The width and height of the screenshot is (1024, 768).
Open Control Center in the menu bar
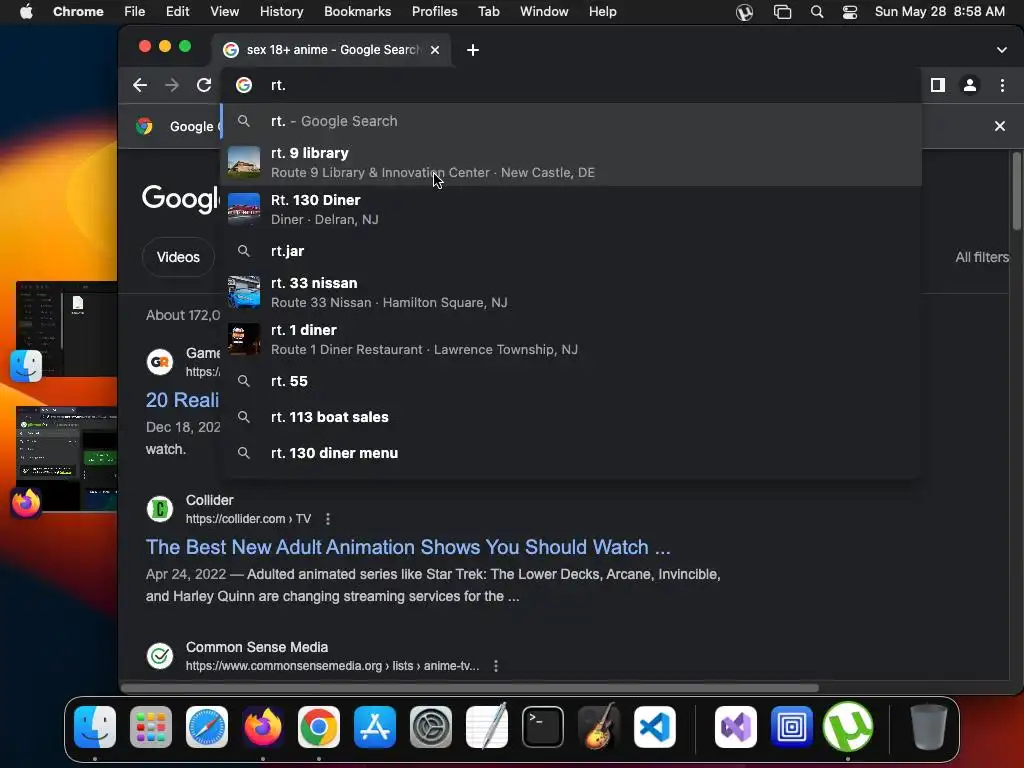click(850, 12)
